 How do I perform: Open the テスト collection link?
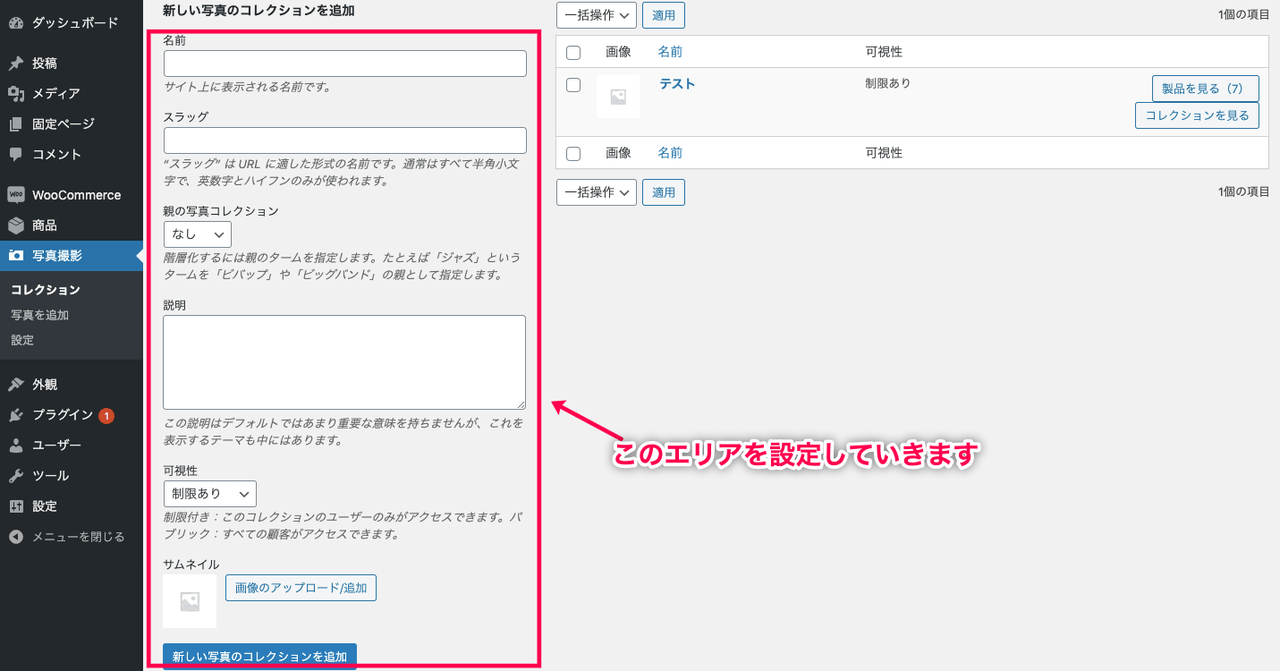pyautogui.click(x=677, y=84)
